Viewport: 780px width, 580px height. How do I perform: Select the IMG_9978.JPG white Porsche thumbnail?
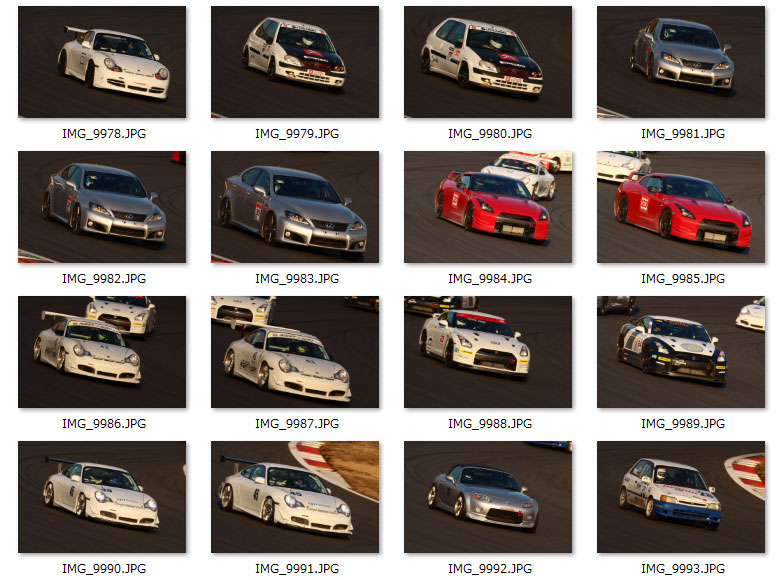tap(102, 62)
